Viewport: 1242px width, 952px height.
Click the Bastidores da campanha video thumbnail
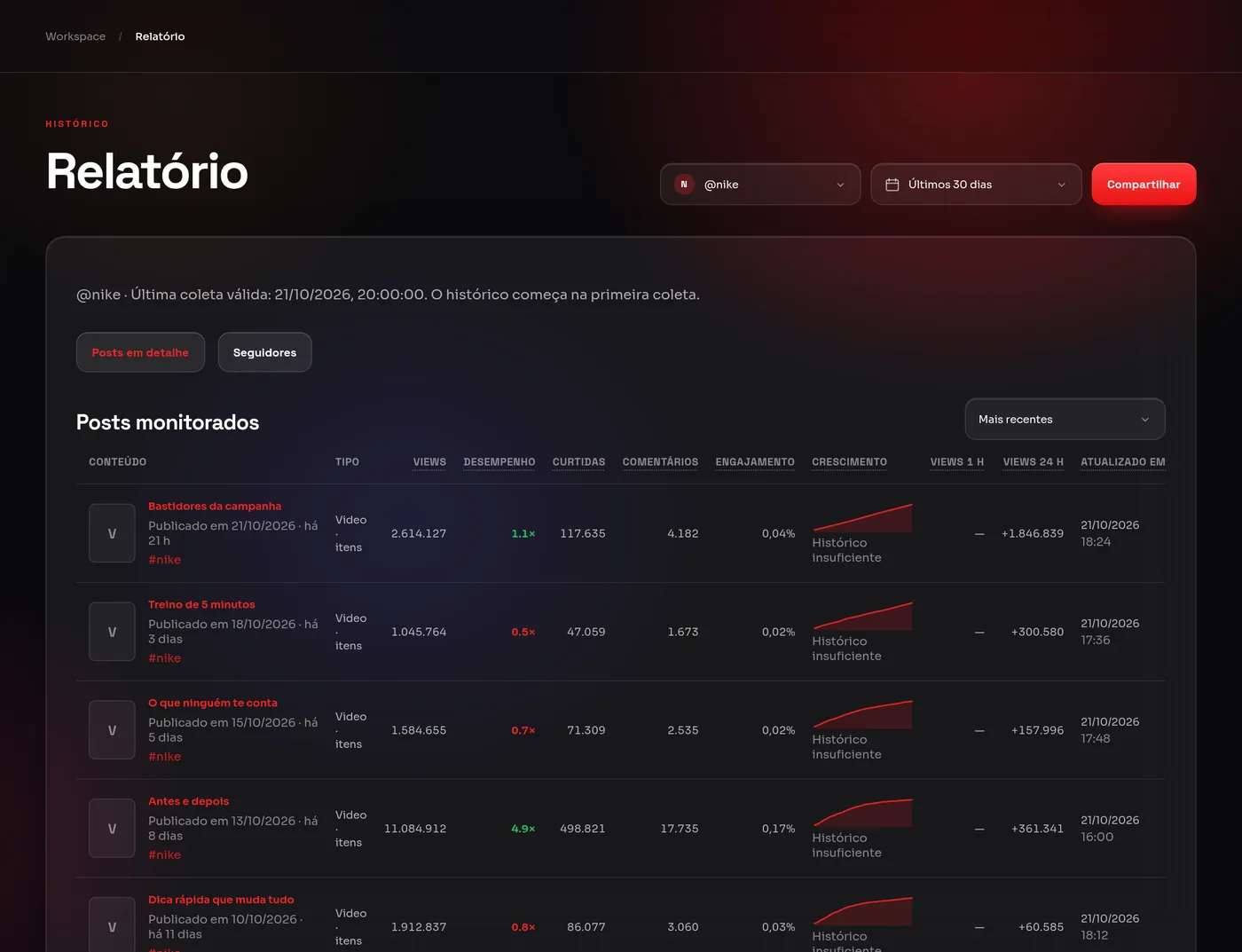(112, 533)
